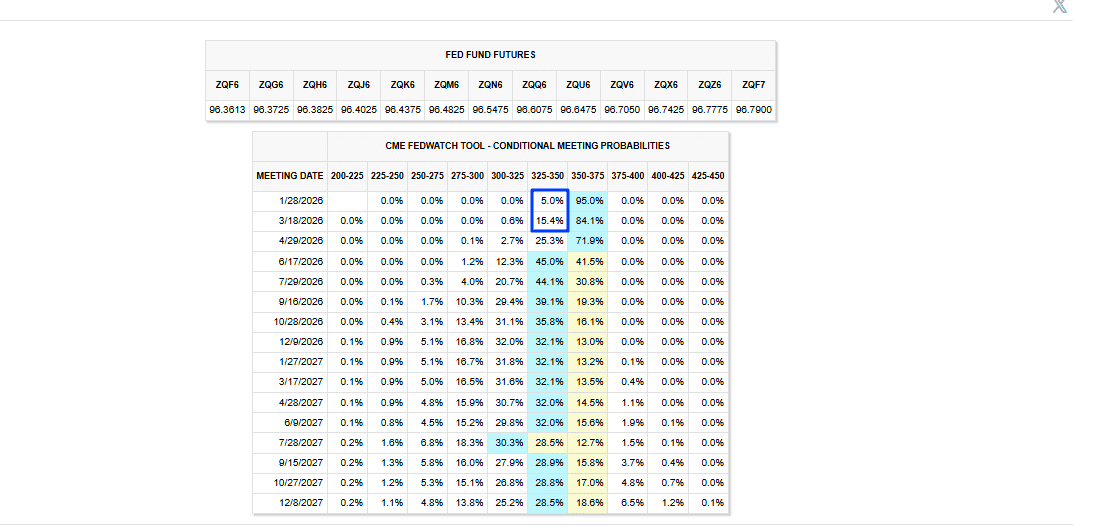The height and width of the screenshot is (531, 1094).
Task: Select the 45.0% cell in 6/17/2026 row
Action: click(x=551, y=261)
